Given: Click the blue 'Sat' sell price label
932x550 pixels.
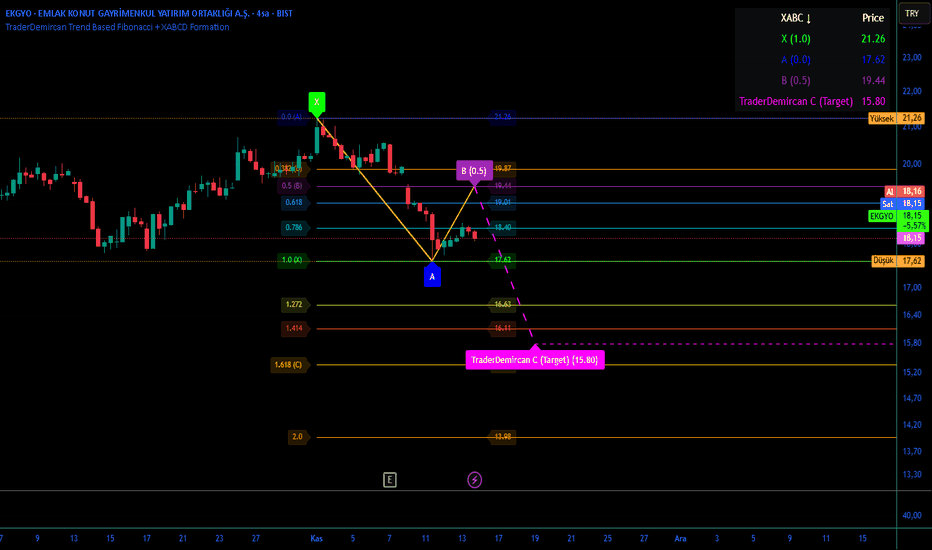Looking at the screenshot, I should pos(887,203).
